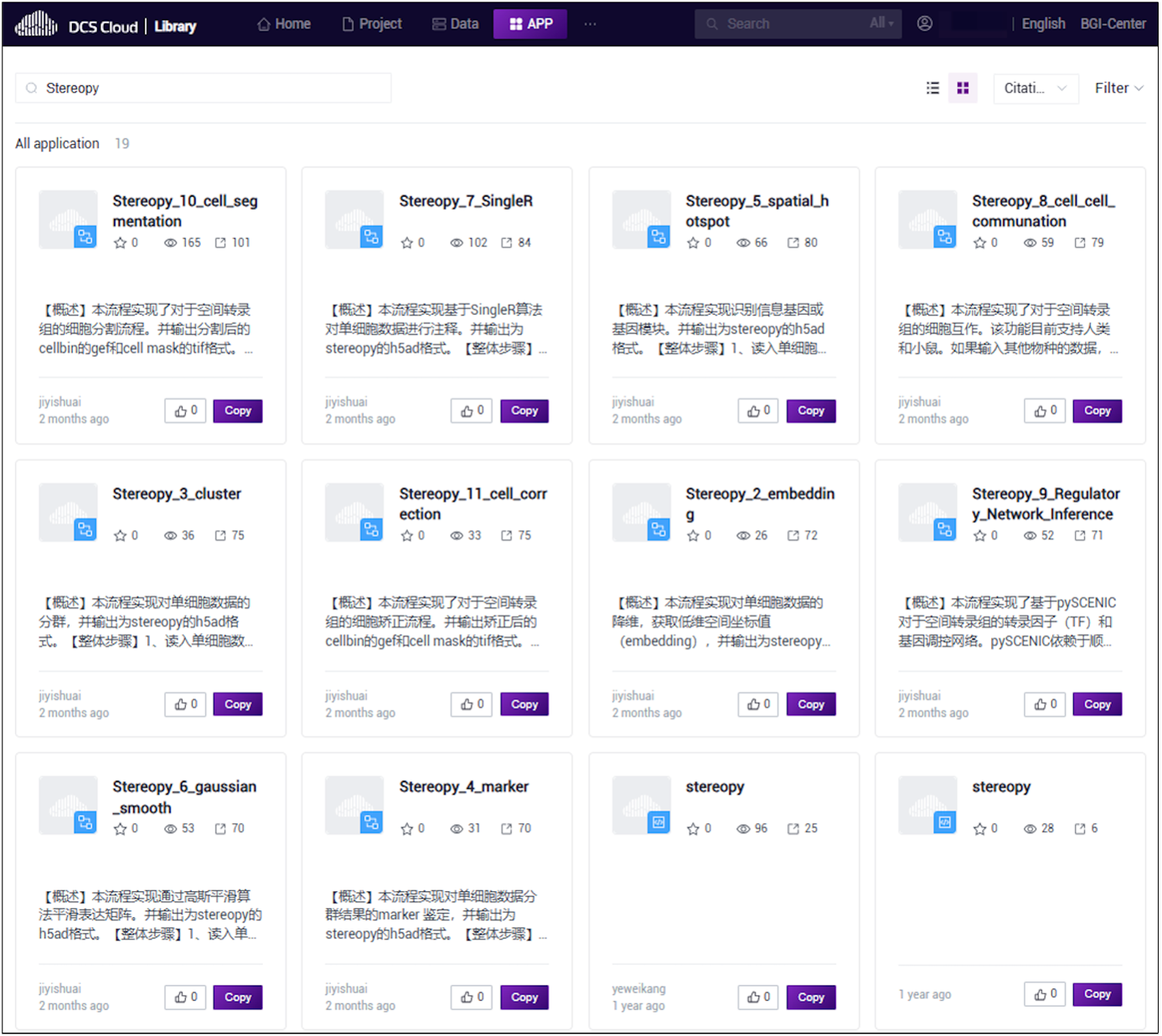Star the stereopy app by yeweikang

pos(694,829)
